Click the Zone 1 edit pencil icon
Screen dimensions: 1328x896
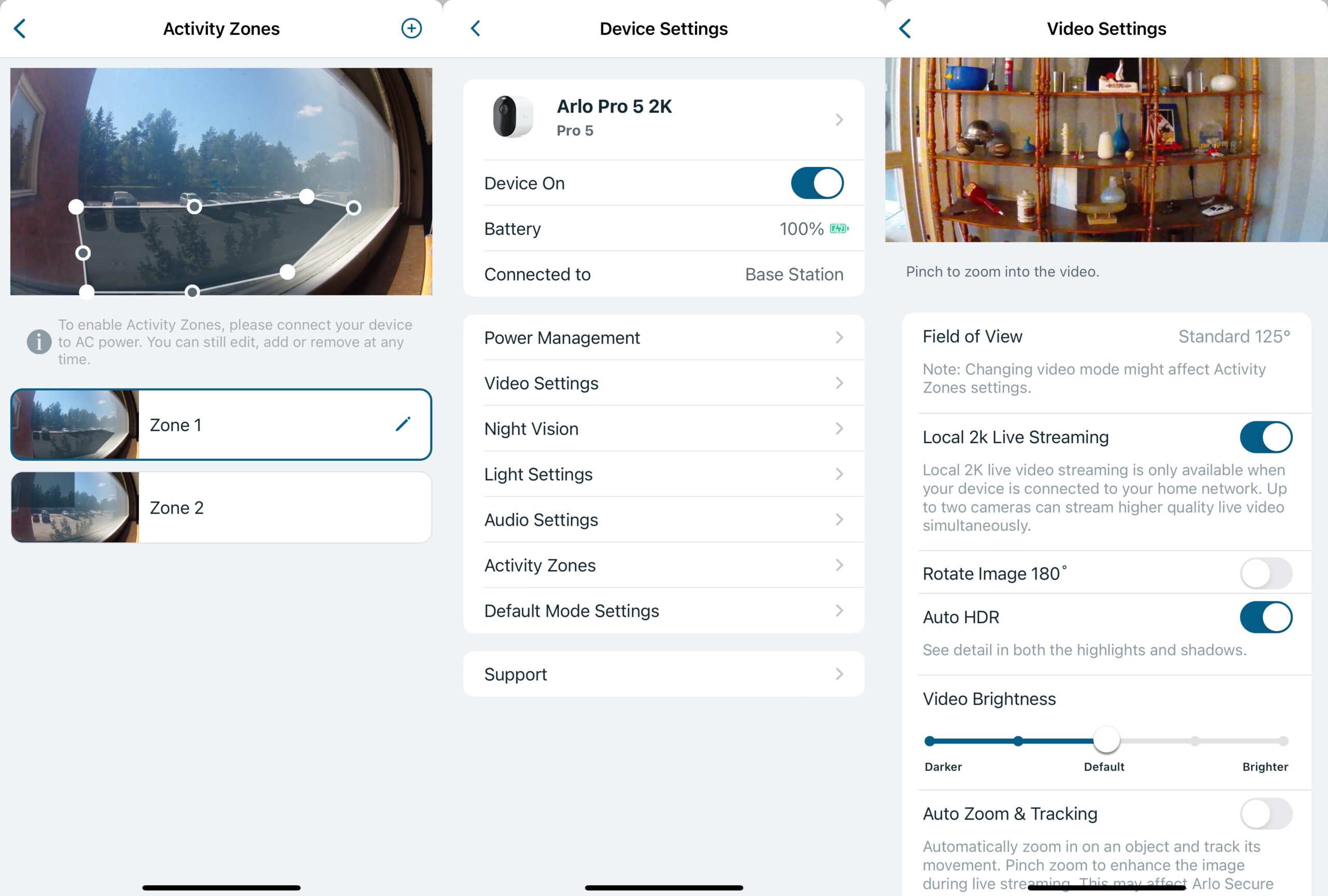pos(403,424)
